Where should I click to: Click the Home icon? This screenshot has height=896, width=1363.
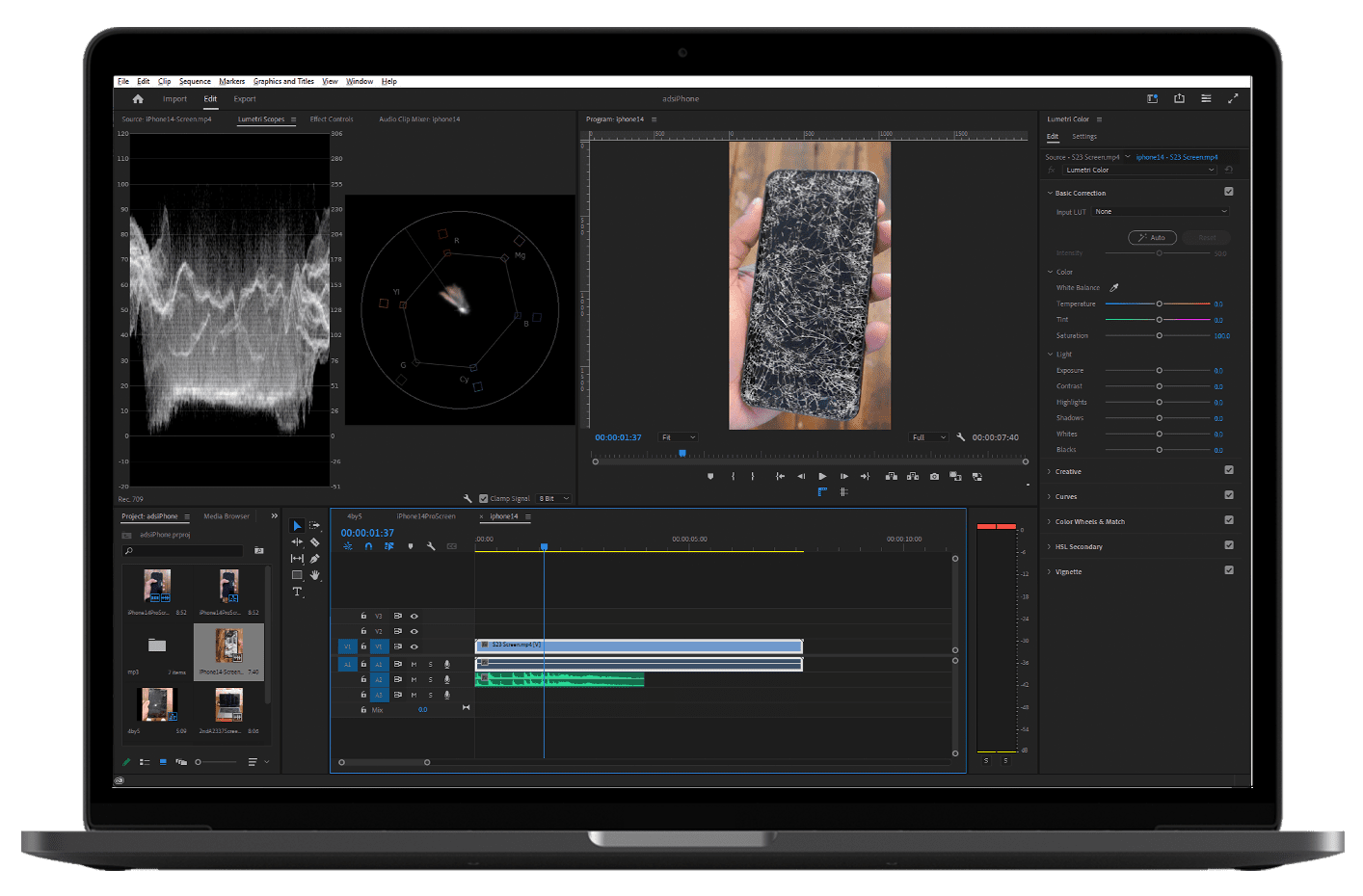click(138, 98)
